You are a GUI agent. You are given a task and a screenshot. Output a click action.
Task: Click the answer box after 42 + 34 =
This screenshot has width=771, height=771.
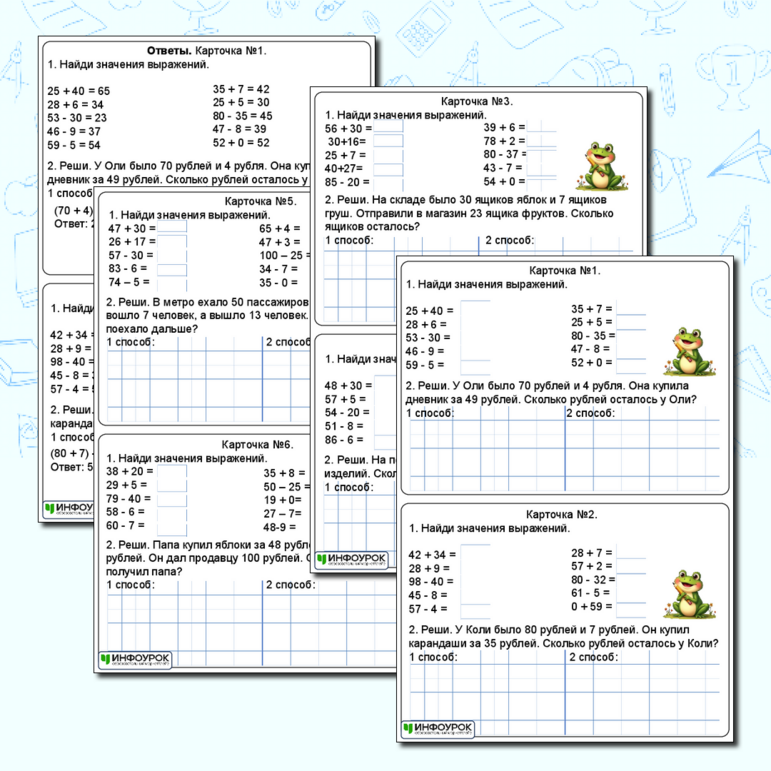[474, 554]
